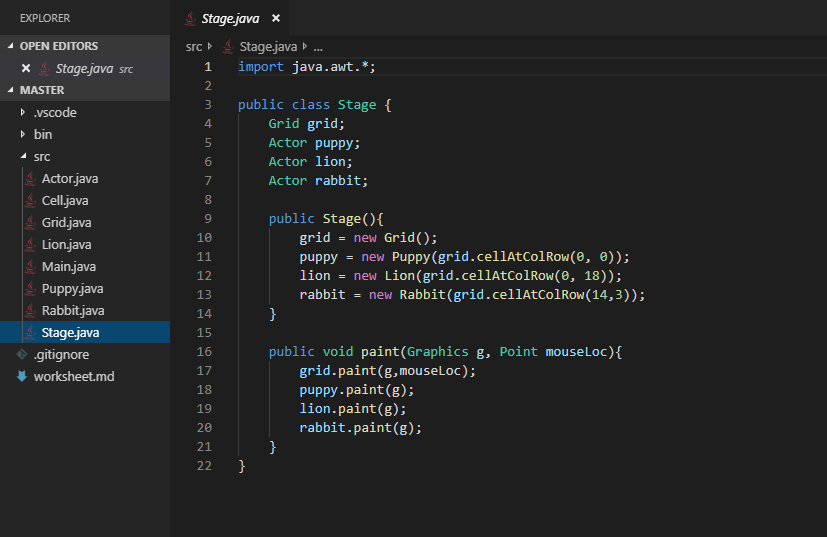
Task: Click line number 9 in the gutter
Action: [208, 219]
